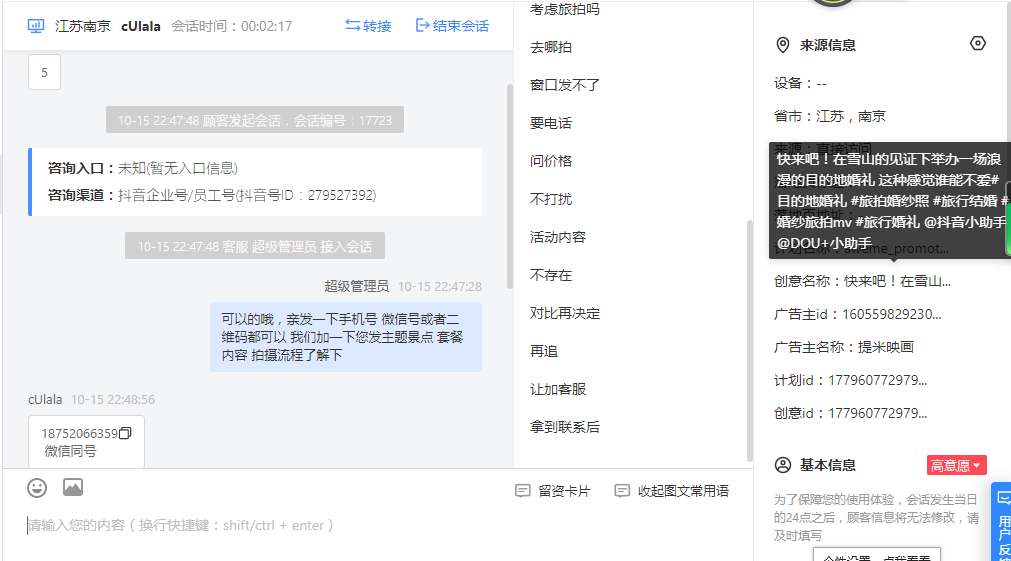End the session with 结束会话
The height and width of the screenshot is (561, 1011).
[452, 26]
